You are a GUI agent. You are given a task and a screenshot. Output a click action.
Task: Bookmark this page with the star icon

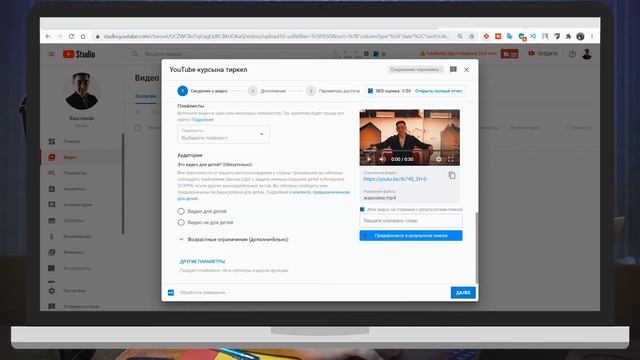[472, 36]
